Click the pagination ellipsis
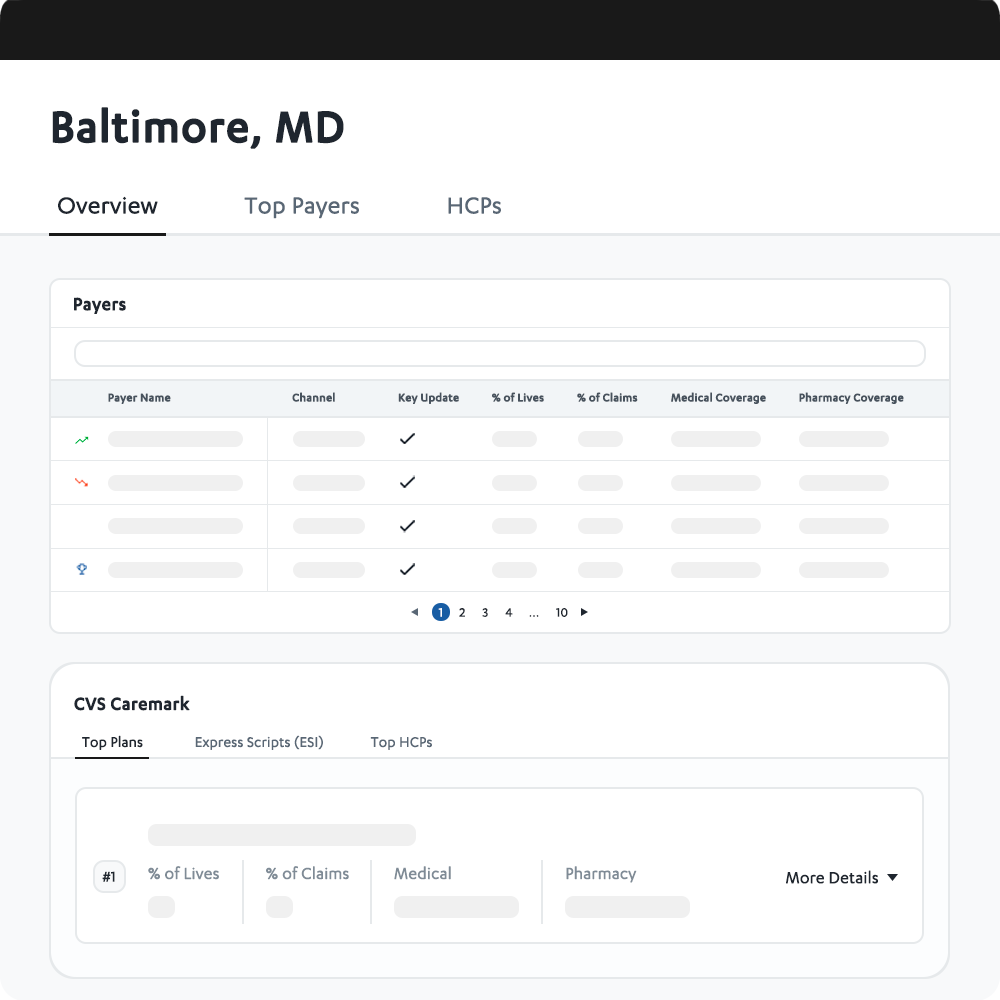Screen dimensions: 1000x1000 534,613
